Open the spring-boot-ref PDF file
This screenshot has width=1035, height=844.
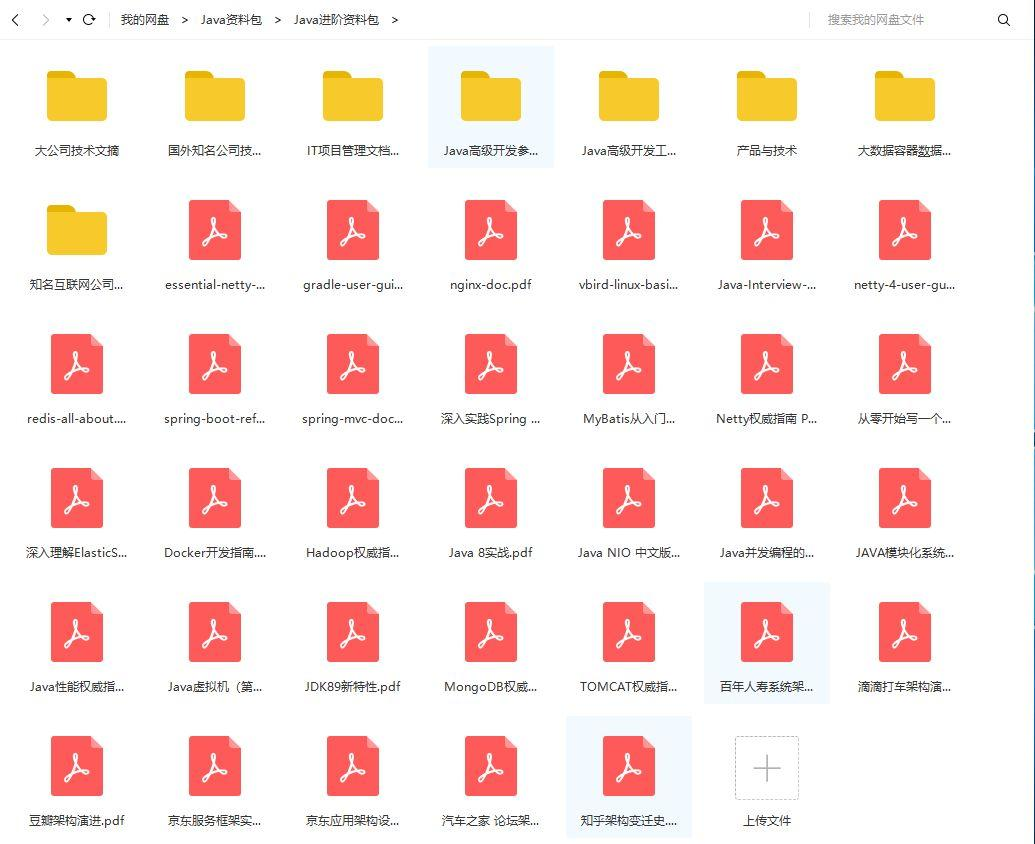[215, 377]
